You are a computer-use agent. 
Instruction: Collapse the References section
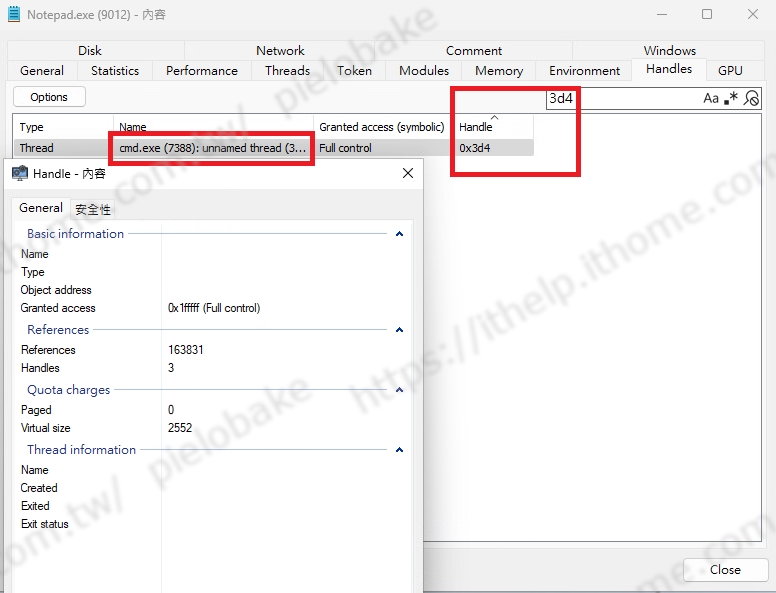tap(399, 330)
